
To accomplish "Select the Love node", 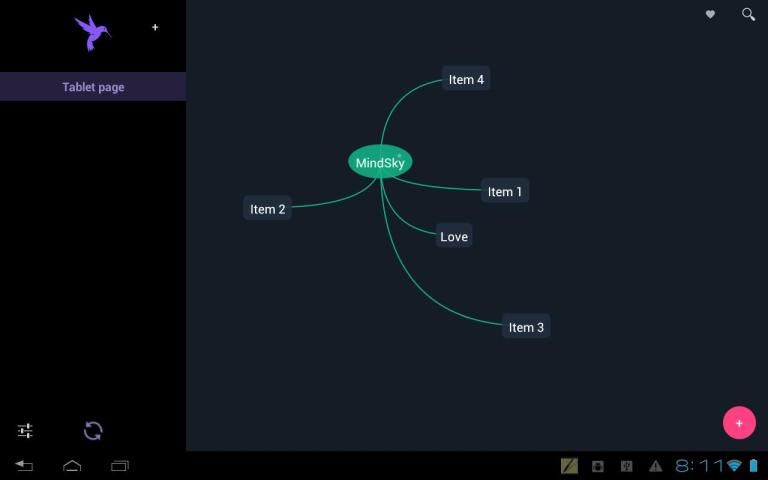I will (454, 237).
